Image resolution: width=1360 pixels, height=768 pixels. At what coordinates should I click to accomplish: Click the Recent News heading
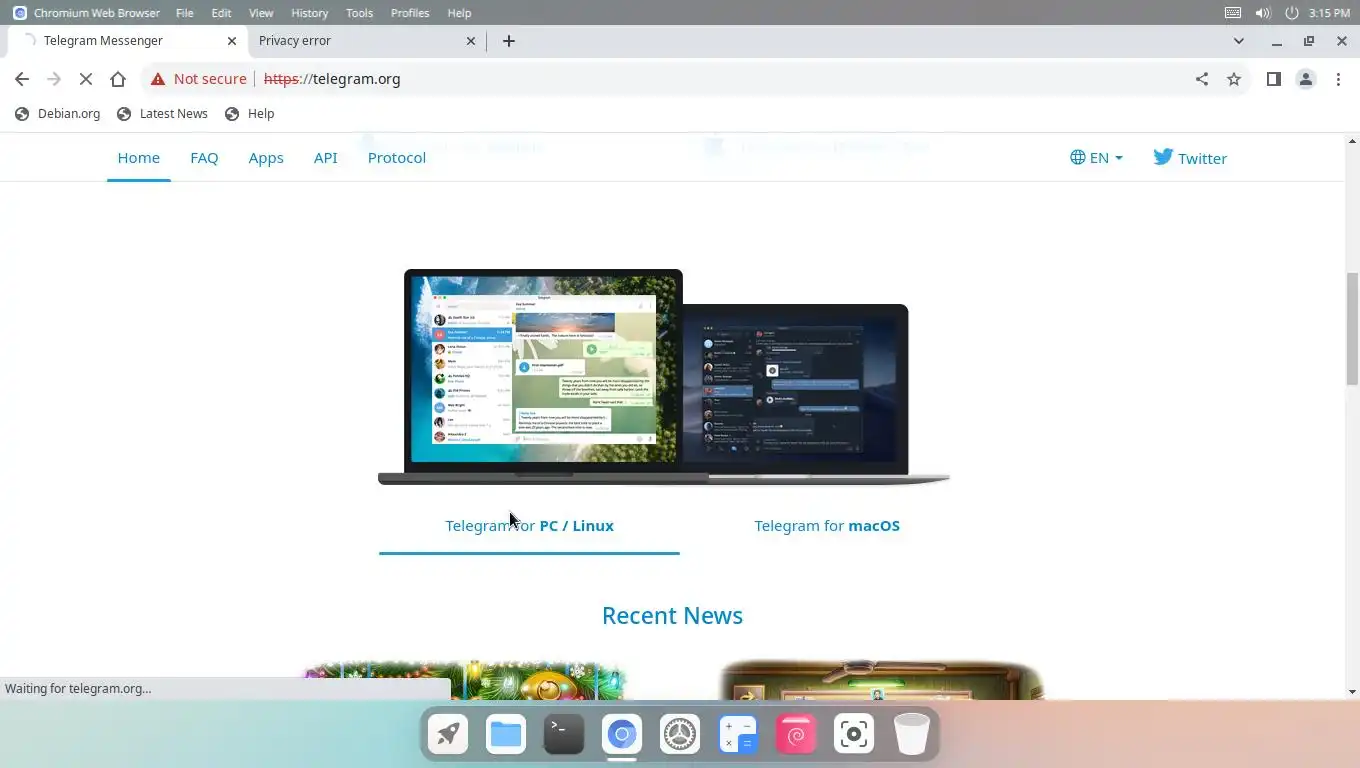[x=672, y=616]
